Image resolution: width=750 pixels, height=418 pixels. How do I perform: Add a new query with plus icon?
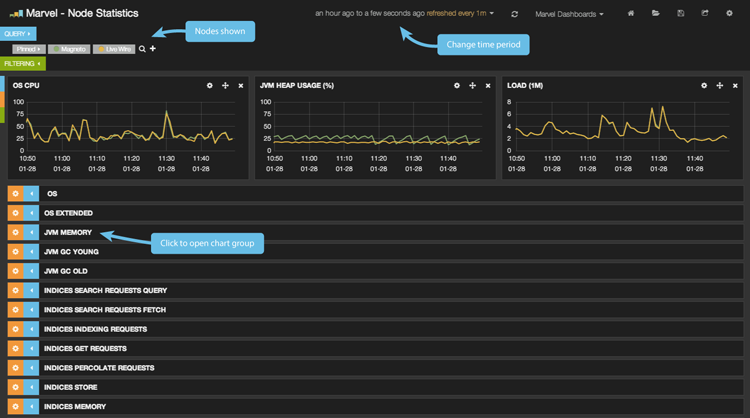pos(153,48)
